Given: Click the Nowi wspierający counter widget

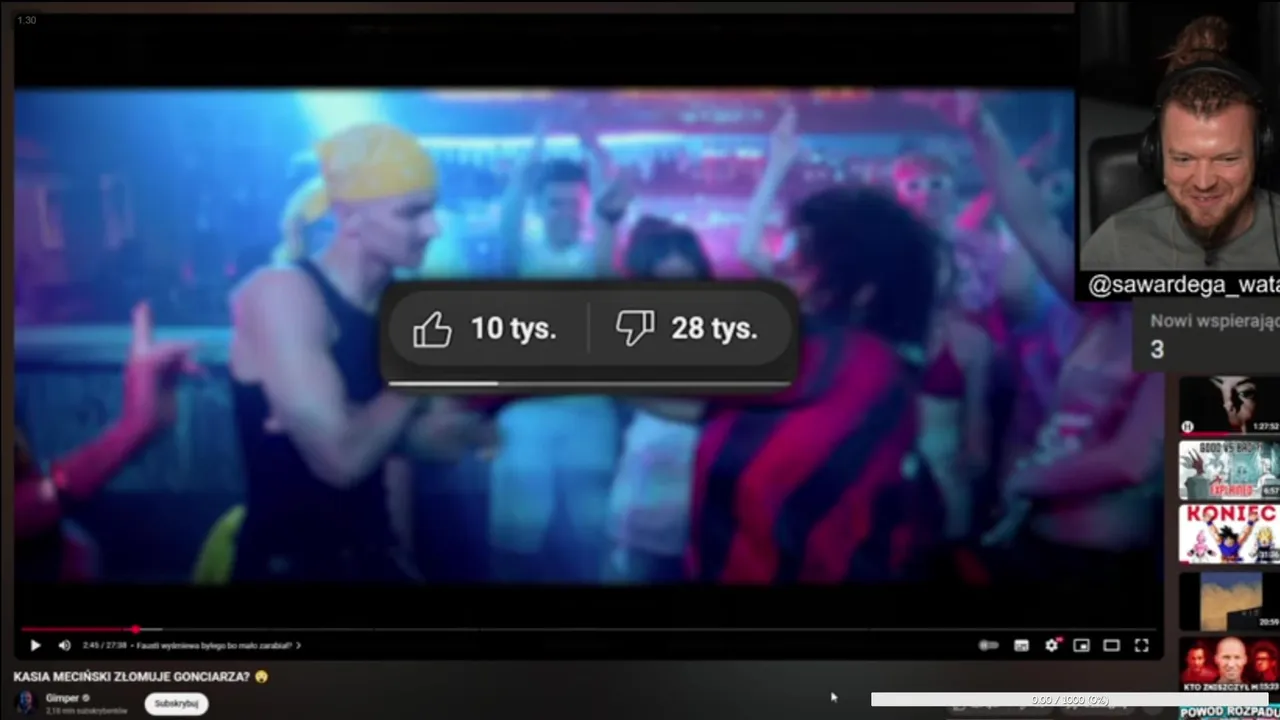Looking at the screenshot, I should pyautogui.click(x=1207, y=336).
